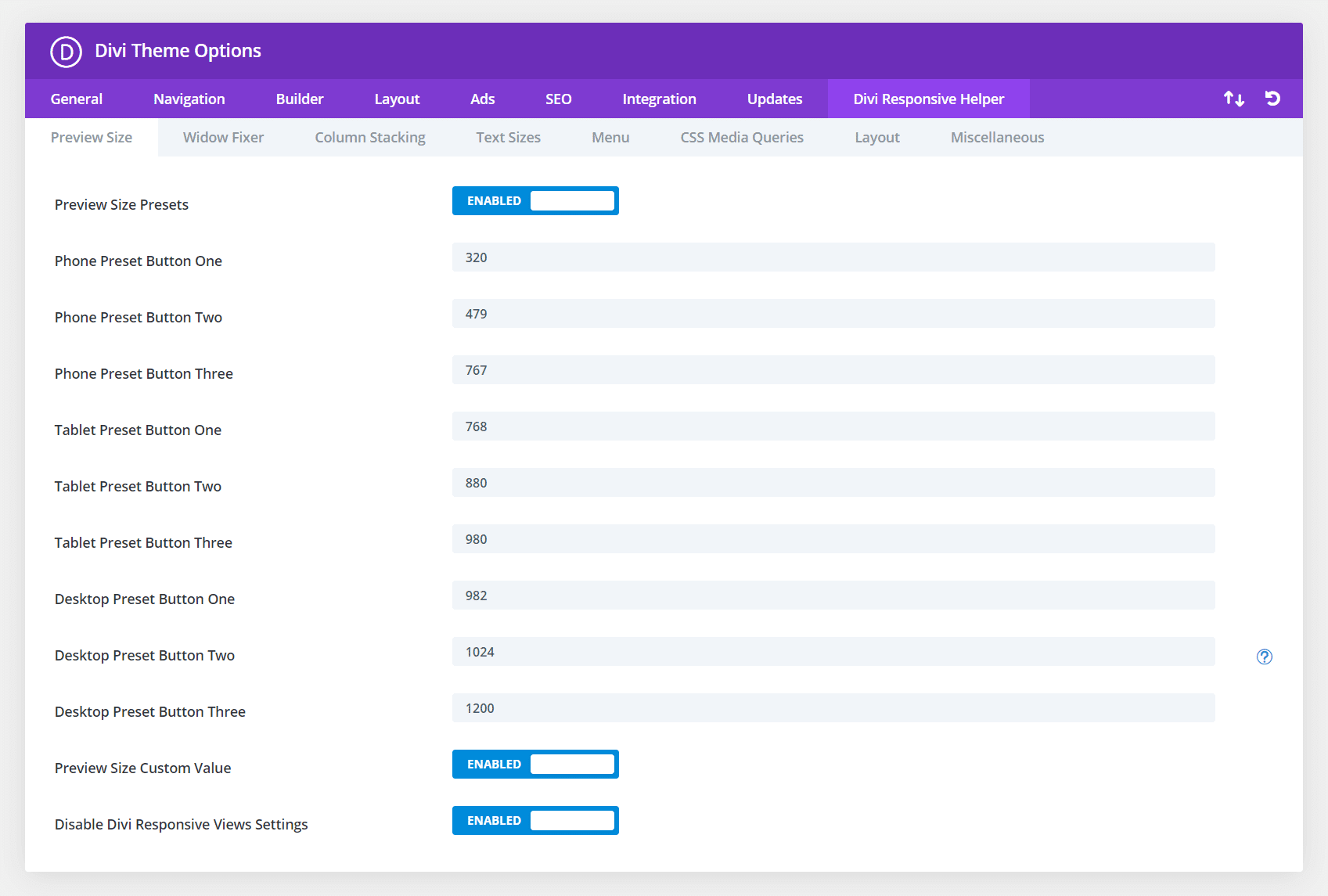
Task: Switch to the Builder tab
Action: coord(300,99)
